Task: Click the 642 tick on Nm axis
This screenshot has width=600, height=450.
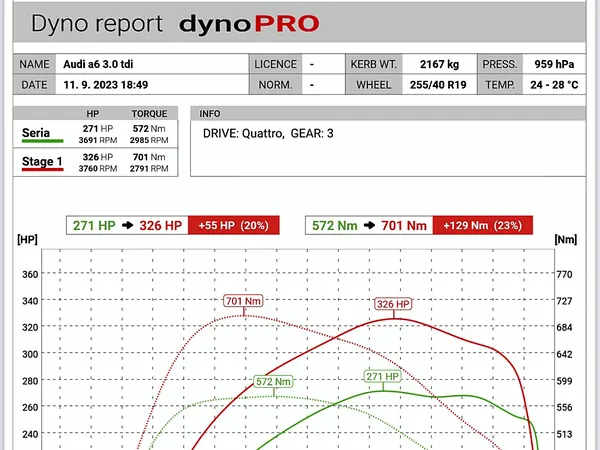Action: point(564,354)
